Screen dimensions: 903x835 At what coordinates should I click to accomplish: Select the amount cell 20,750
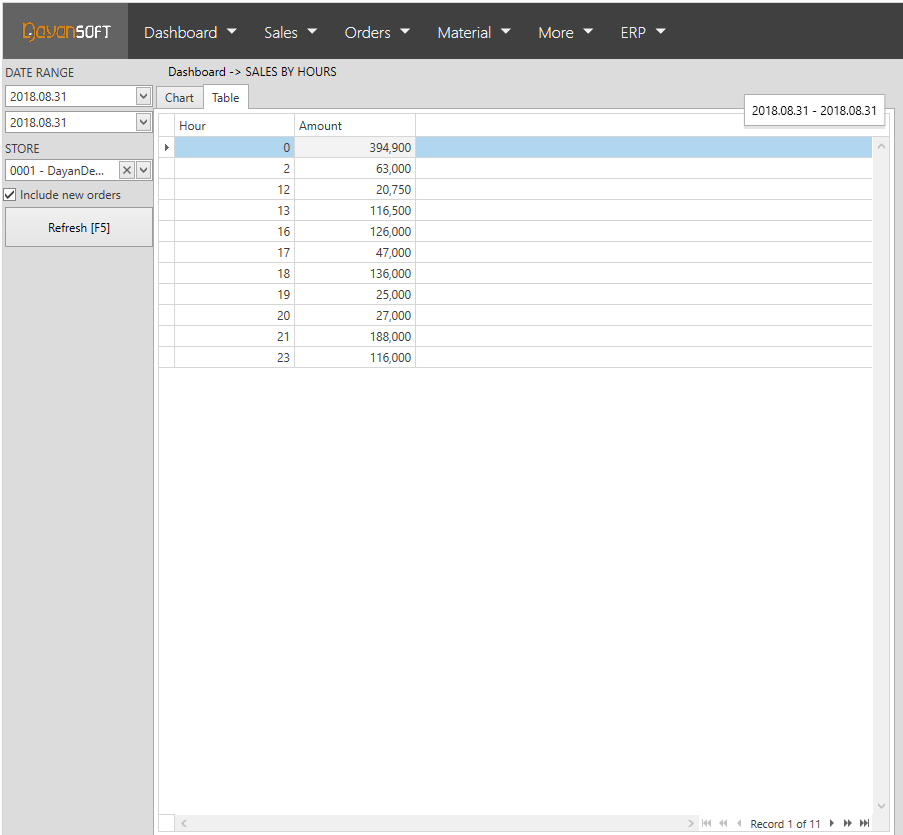[x=355, y=189]
